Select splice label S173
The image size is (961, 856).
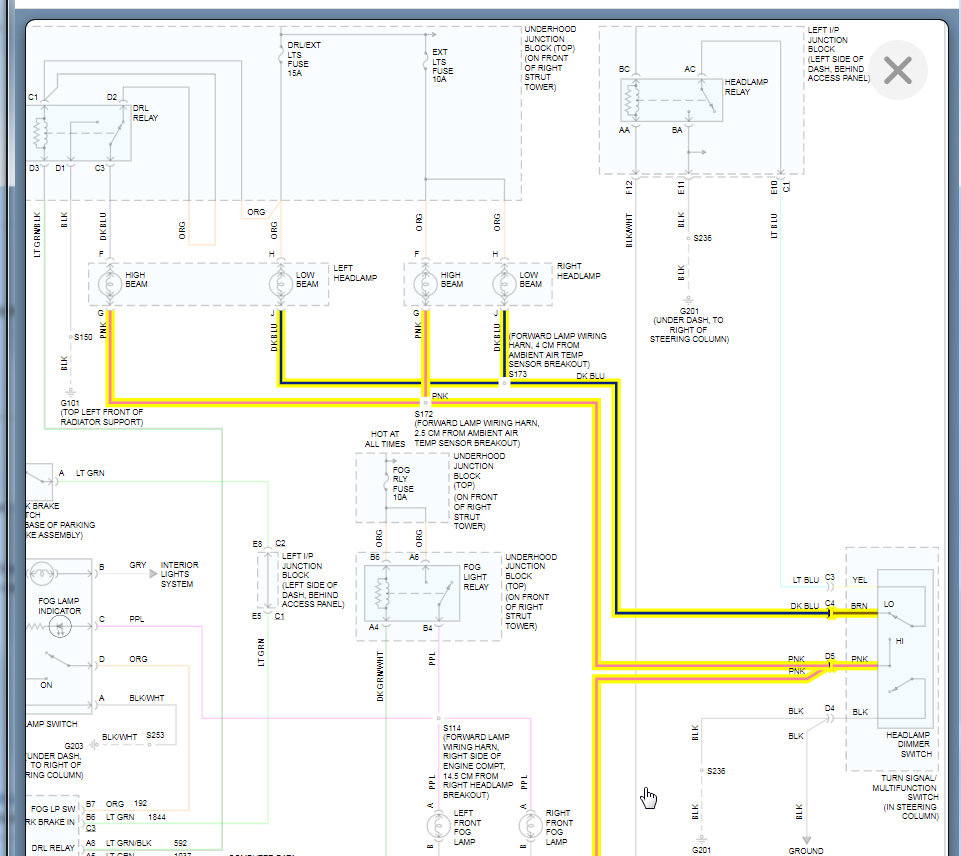click(517, 374)
